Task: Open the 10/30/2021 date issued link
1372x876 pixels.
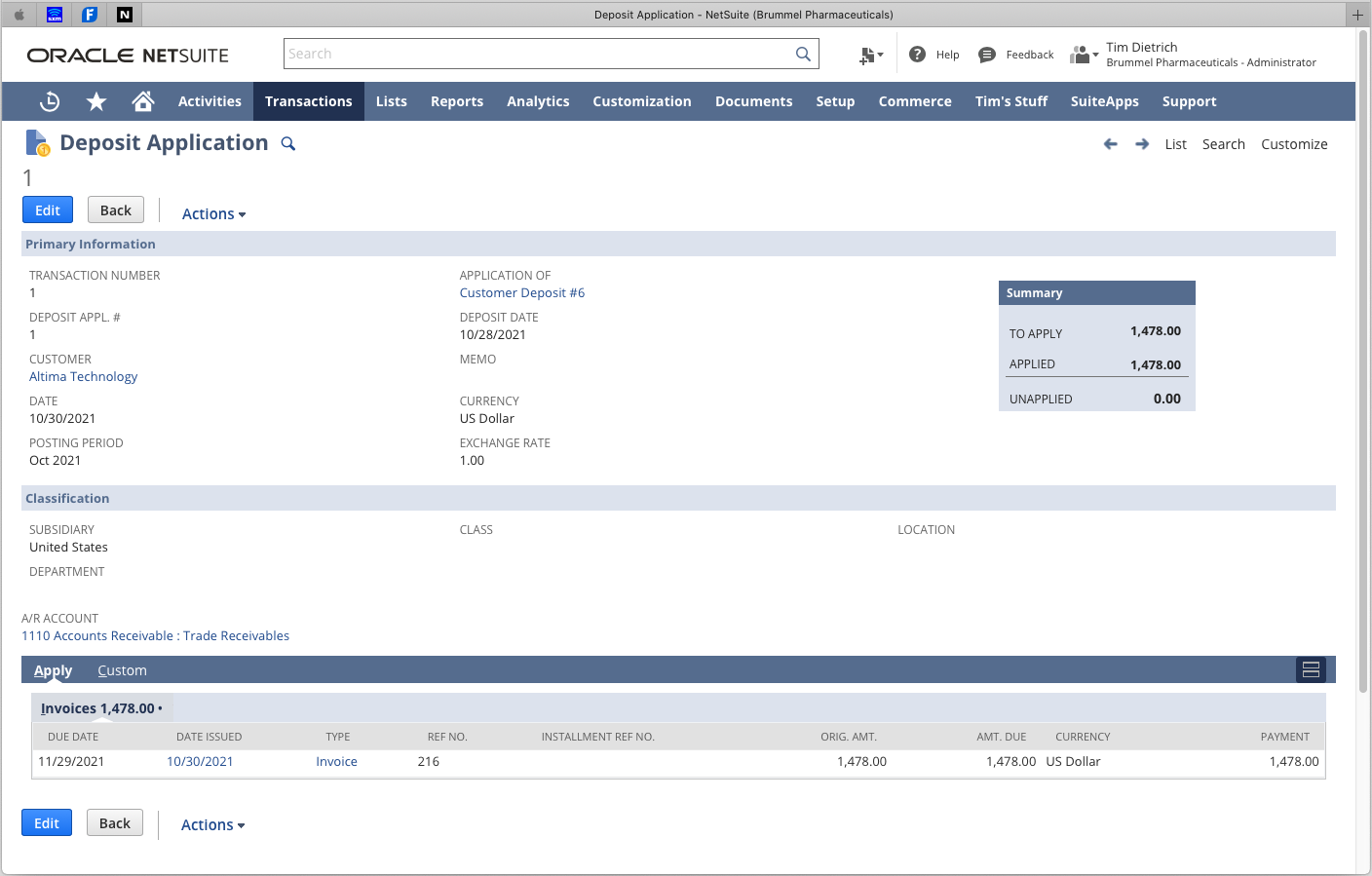Action: click(200, 762)
